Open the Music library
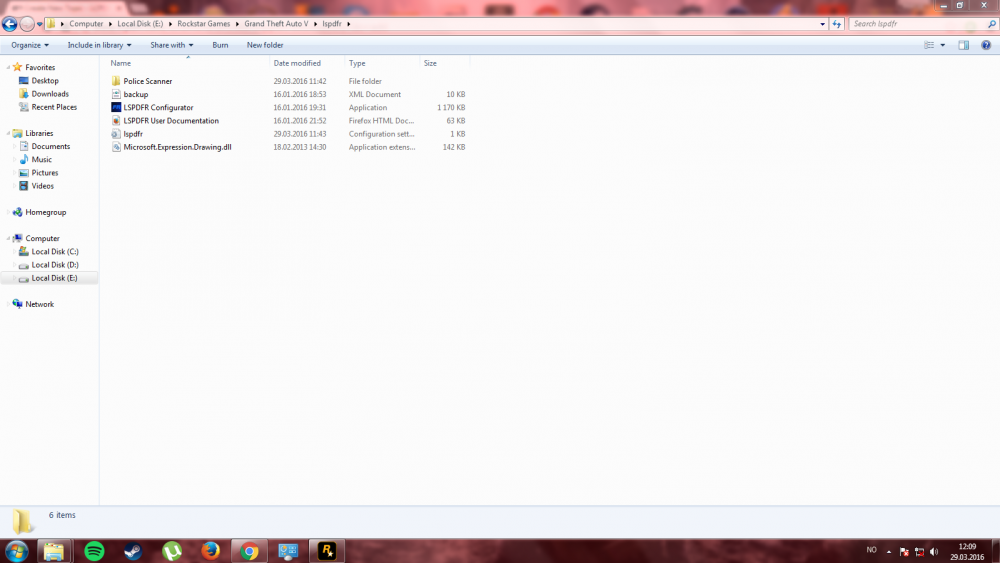1000x563 pixels. 41,159
